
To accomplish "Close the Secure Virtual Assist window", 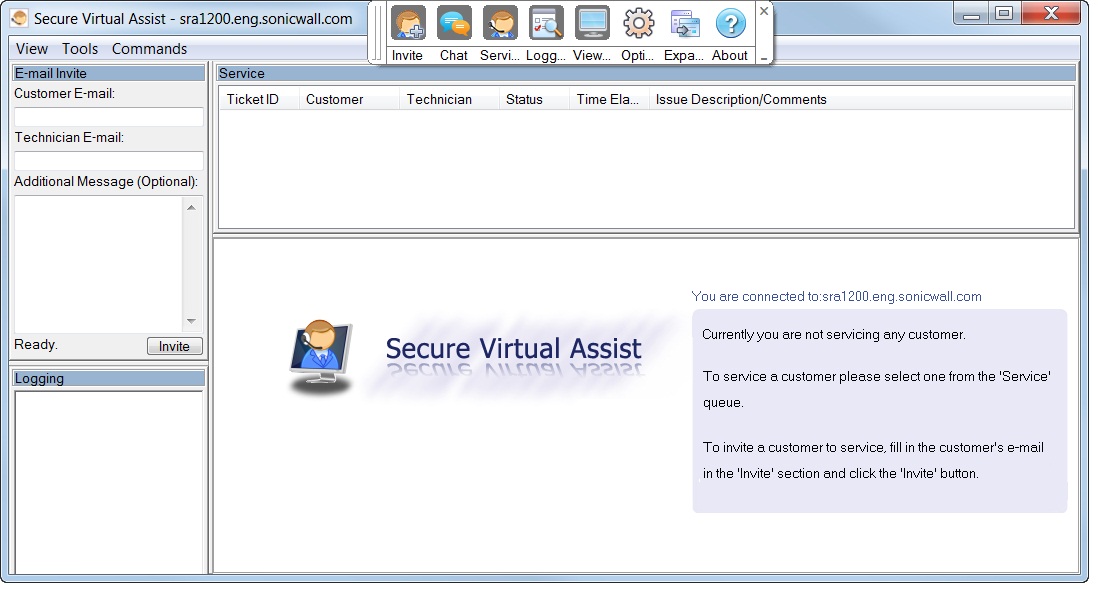I will point(1051,13).
